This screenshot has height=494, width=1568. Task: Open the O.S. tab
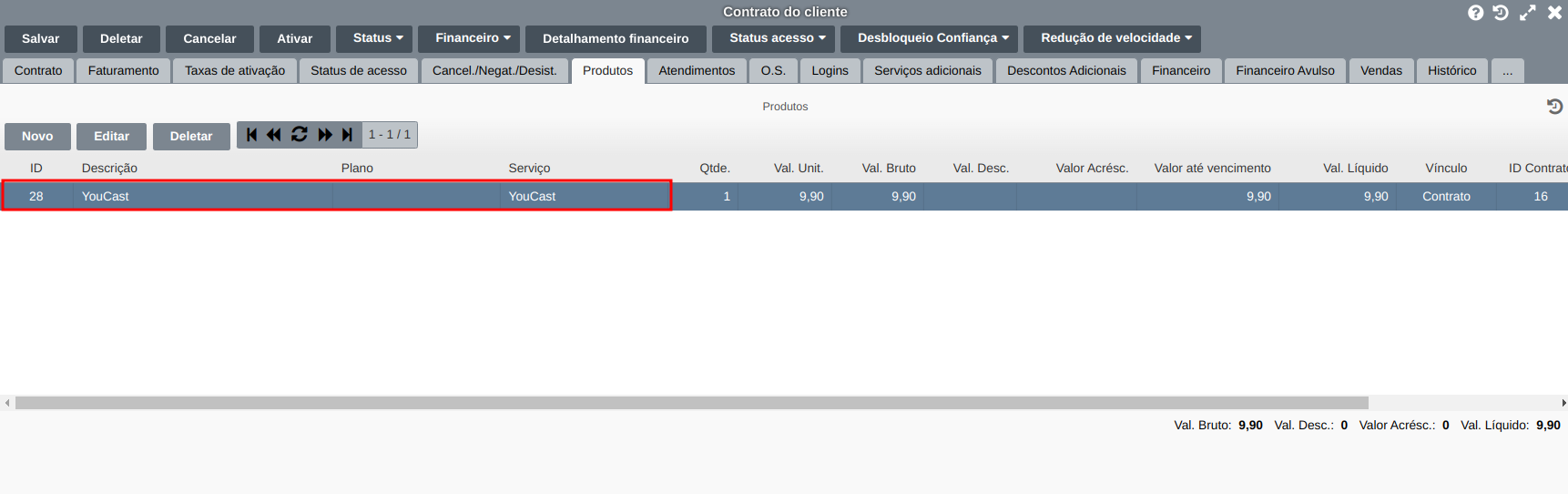[773, 71]
